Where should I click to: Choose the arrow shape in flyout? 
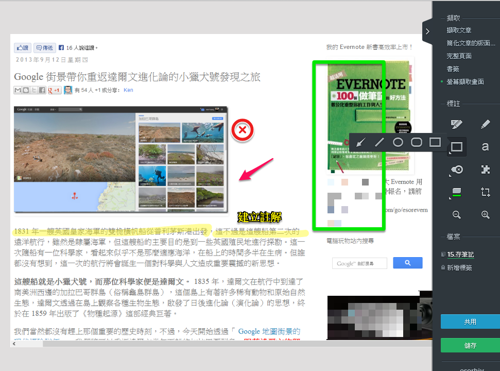pos(360,143)
